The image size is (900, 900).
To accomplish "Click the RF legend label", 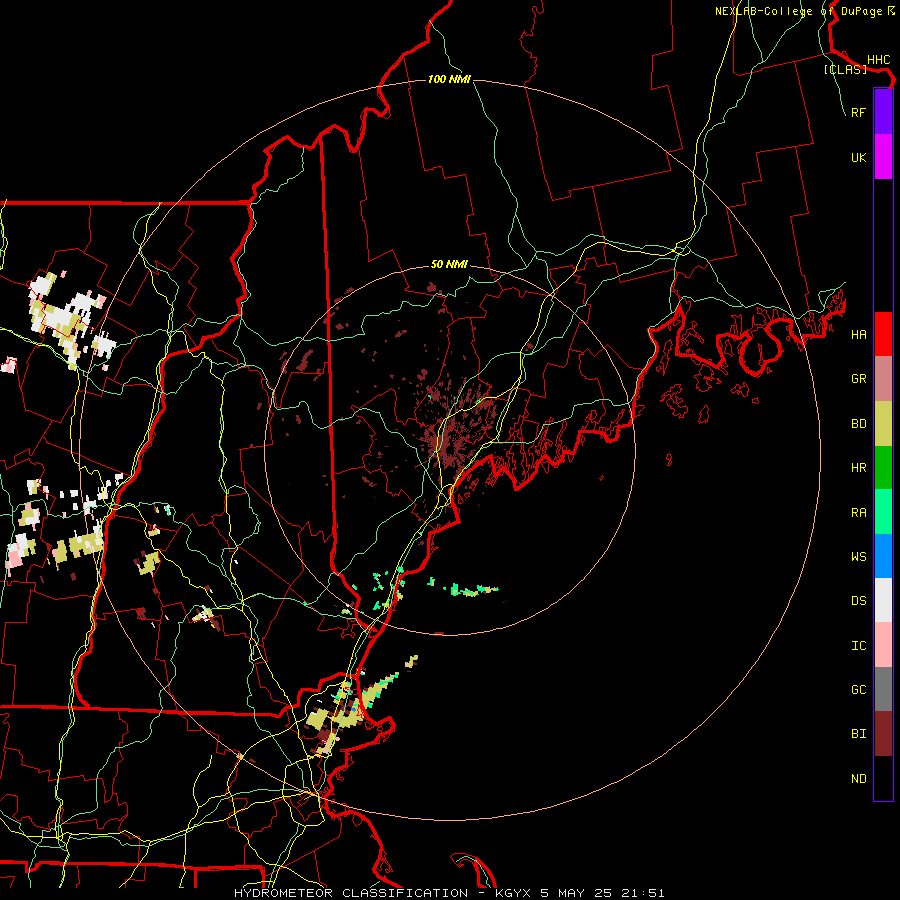I will pyautogui.click(x=858, y=112).
